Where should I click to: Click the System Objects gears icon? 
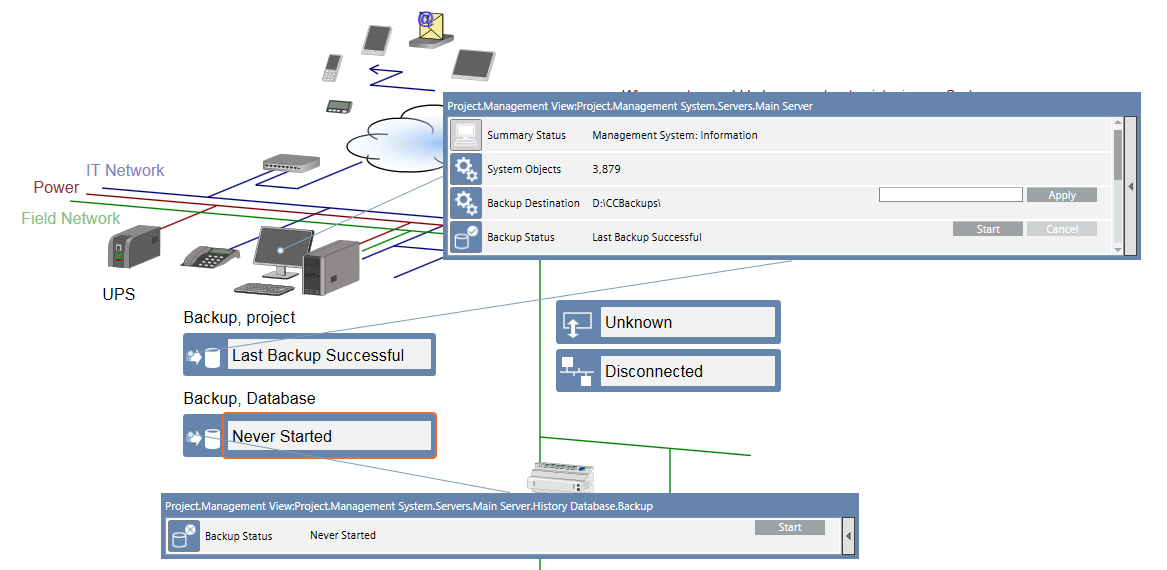(x=465, y=169)
